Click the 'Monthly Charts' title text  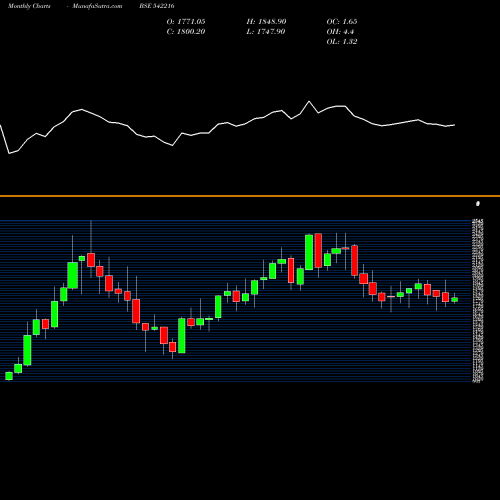[29, 6]
